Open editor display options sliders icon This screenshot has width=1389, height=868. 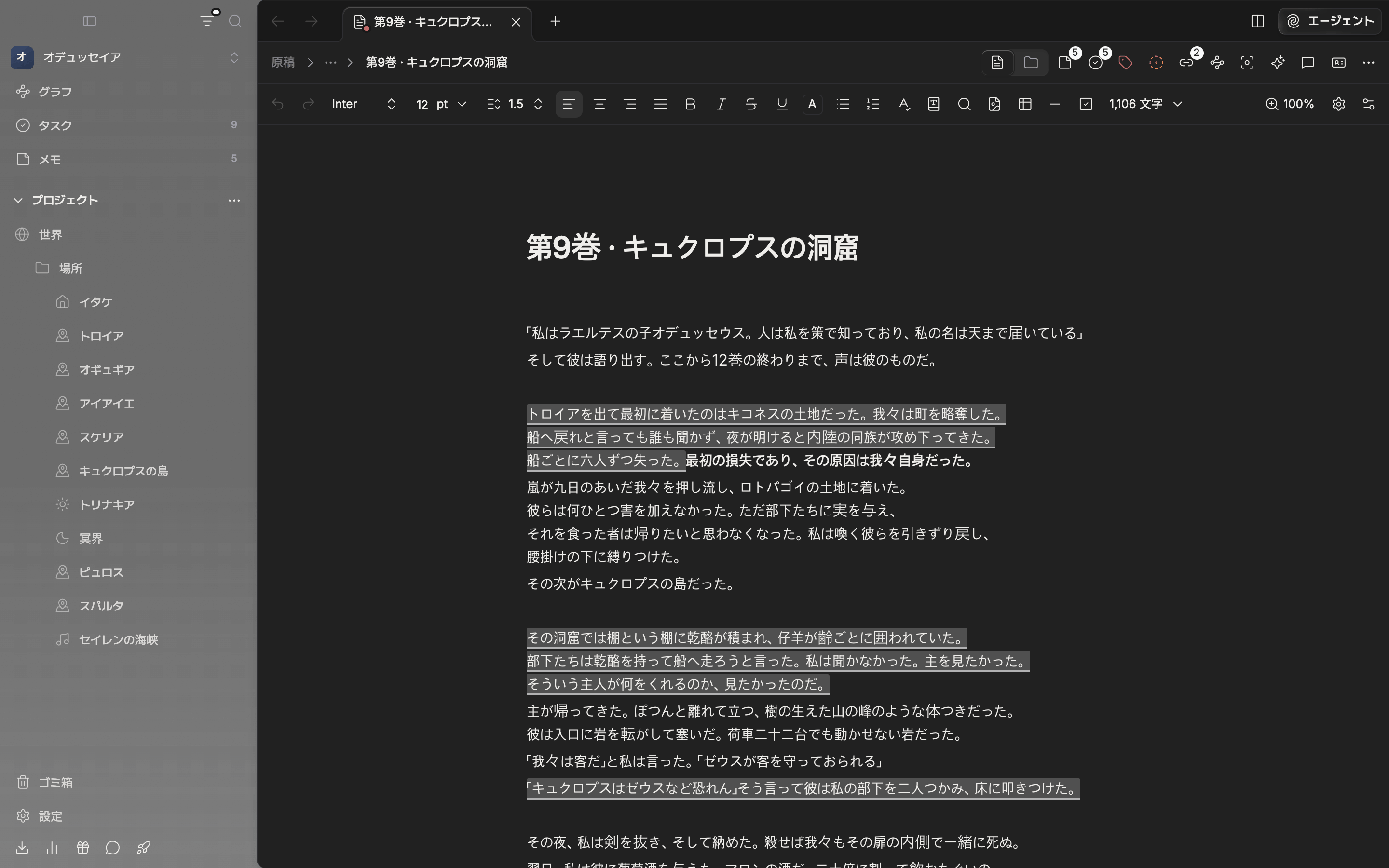tap(1369, 104)
